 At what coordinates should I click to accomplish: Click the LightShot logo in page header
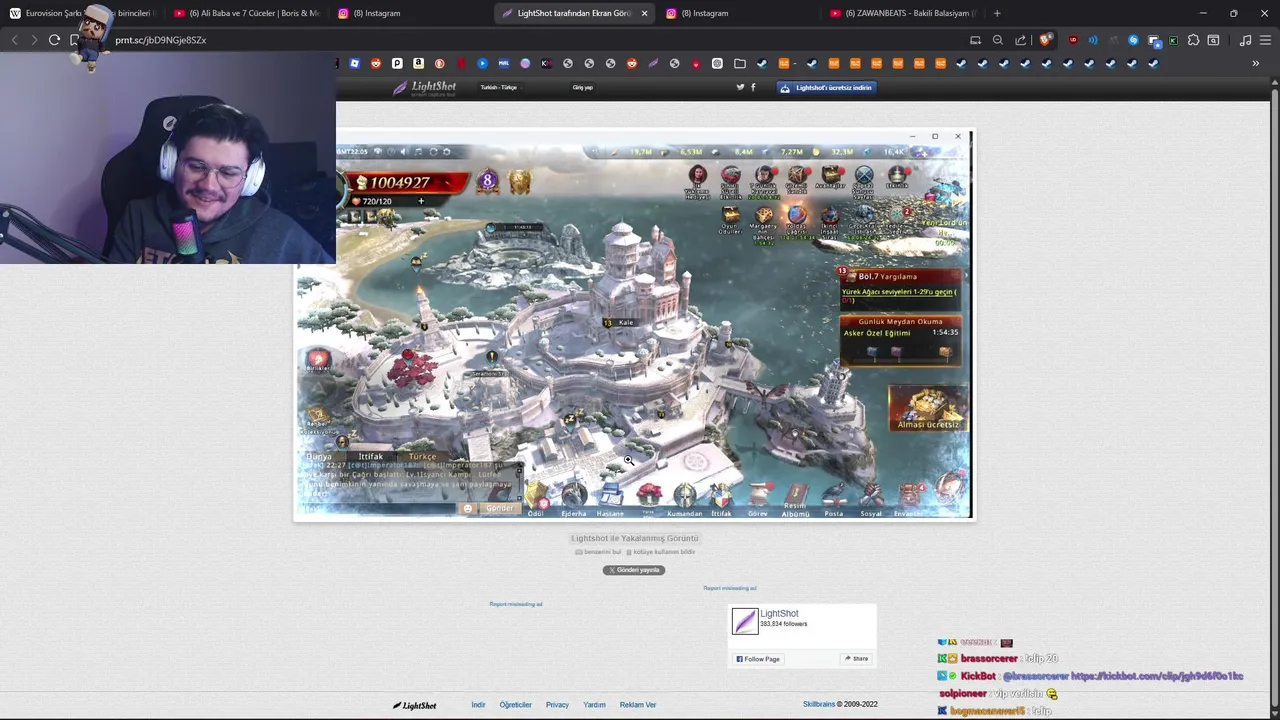tap(424, 87)
